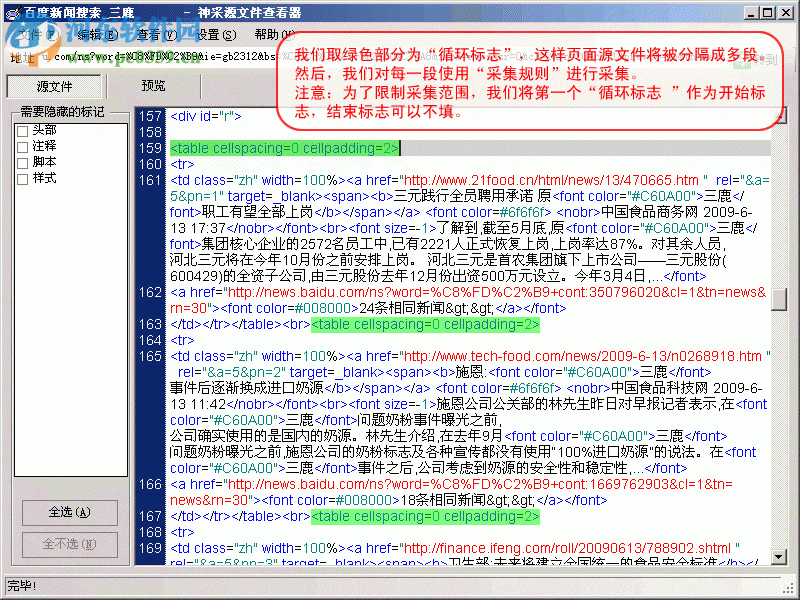Click the 全选(A) button
The height and width of the screenshot is (600, 800).
69,512
